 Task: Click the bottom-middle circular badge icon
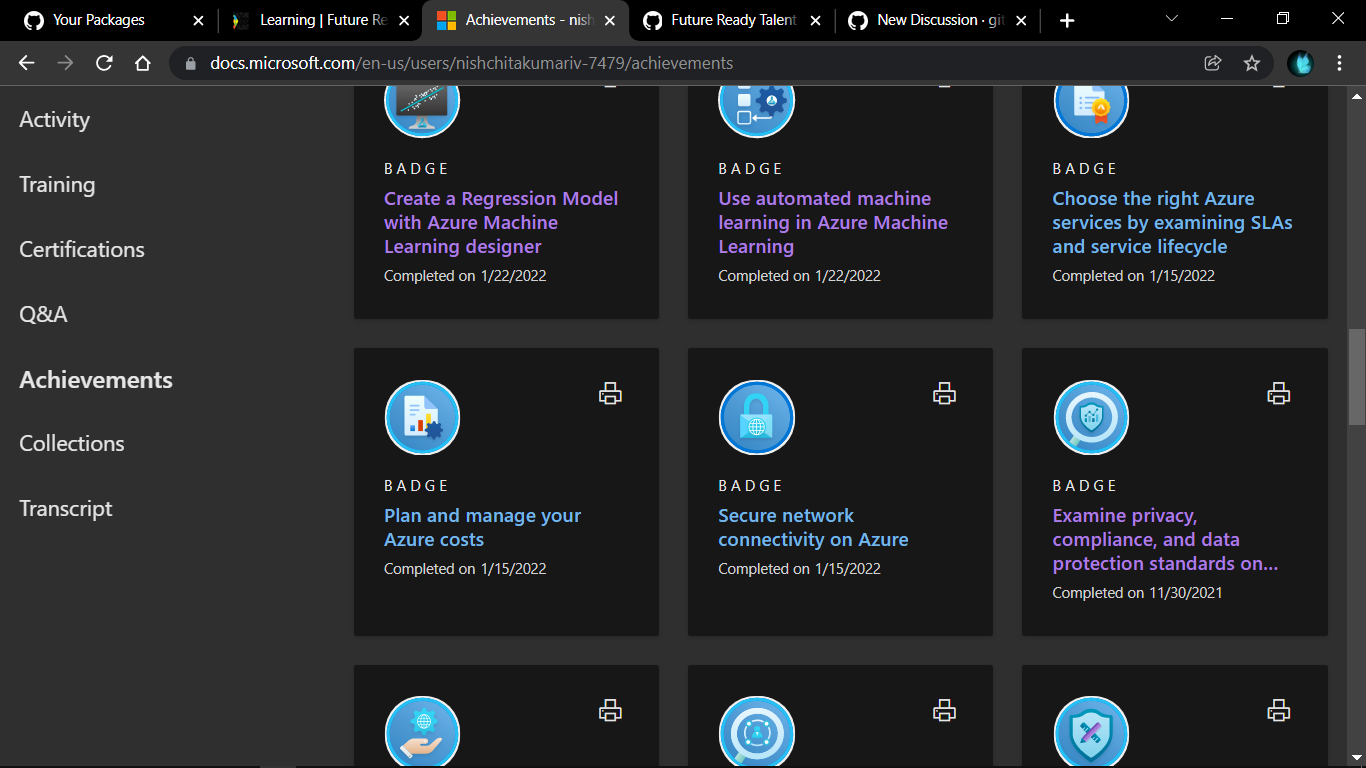(x=756, y=732)
